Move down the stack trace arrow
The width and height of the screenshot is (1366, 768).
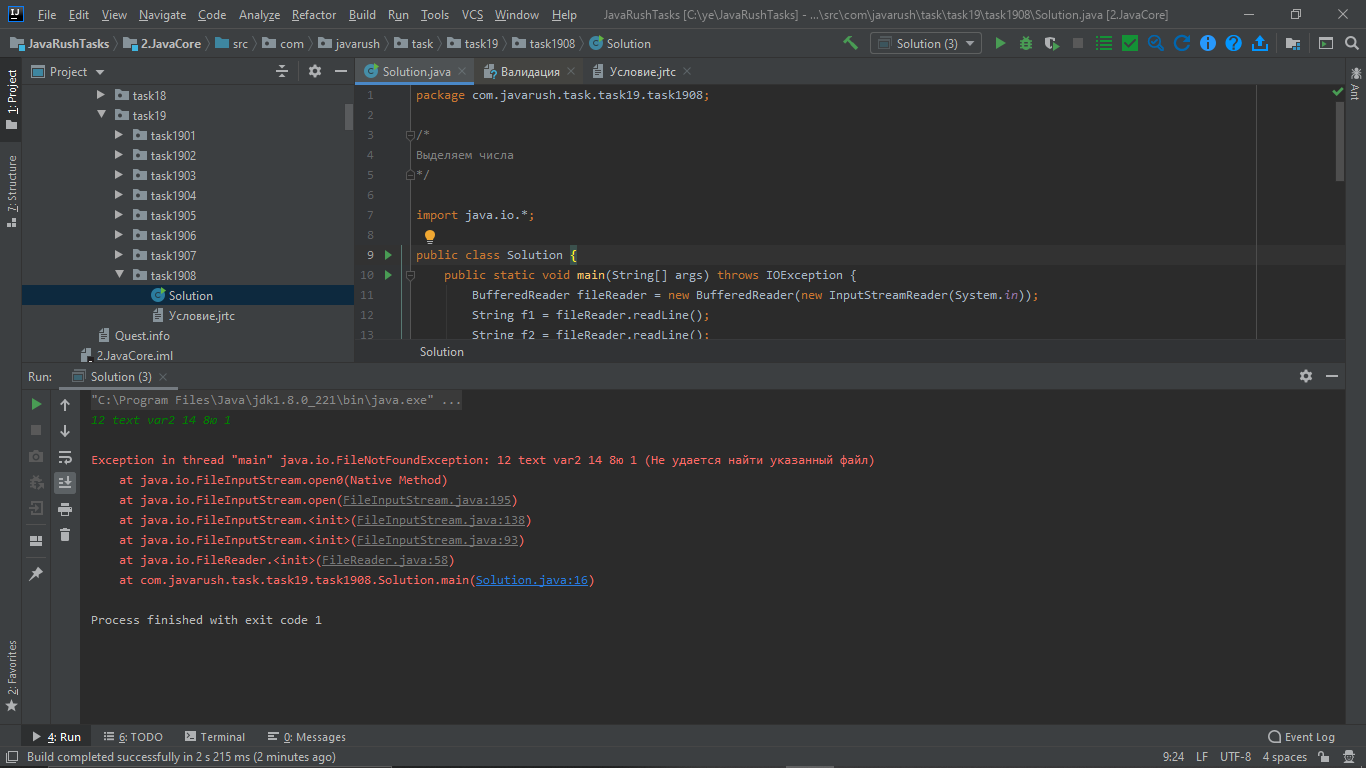click(65, 431)
